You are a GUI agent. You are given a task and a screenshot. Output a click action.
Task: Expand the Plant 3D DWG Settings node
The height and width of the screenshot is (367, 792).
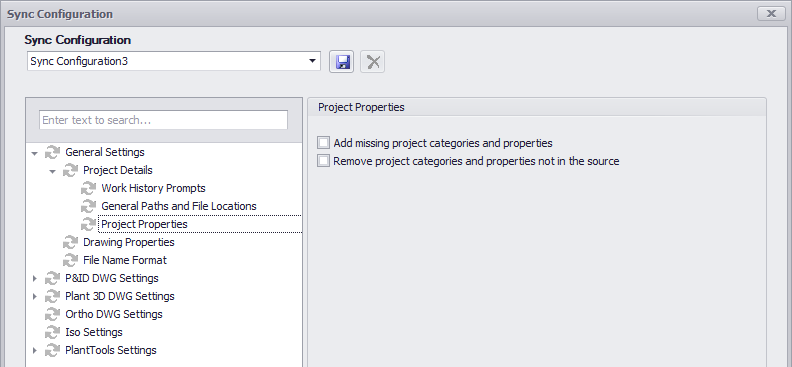tap(34, 296)
